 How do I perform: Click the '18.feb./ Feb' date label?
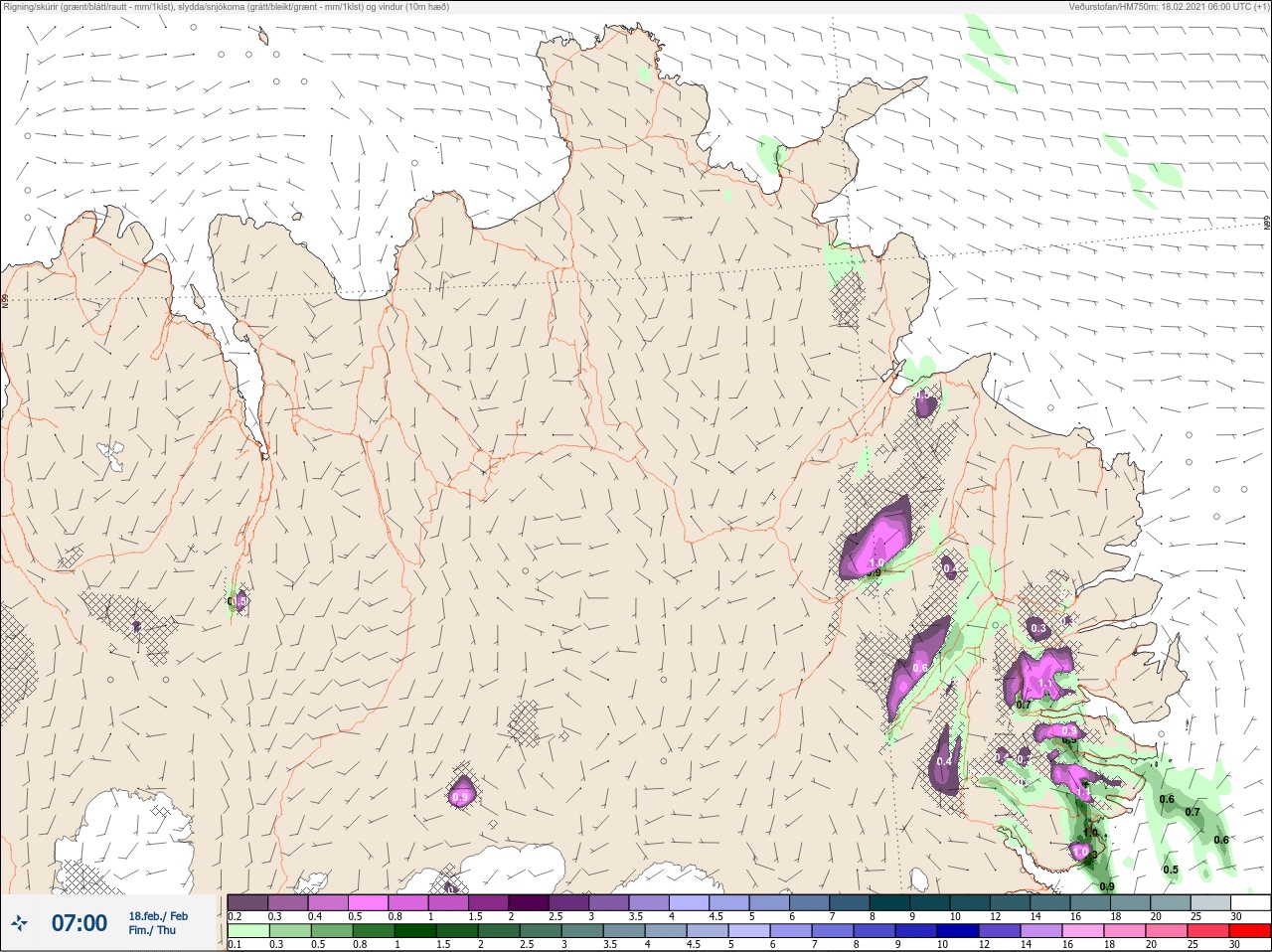(x=158, y=915)
